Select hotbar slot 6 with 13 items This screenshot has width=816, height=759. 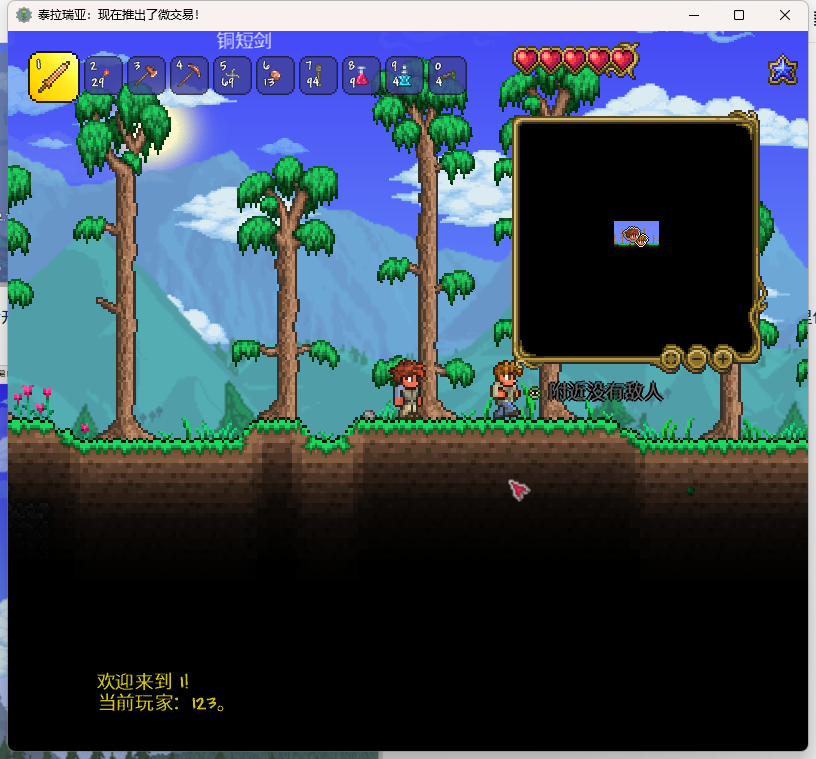click(x=275, y=75)
